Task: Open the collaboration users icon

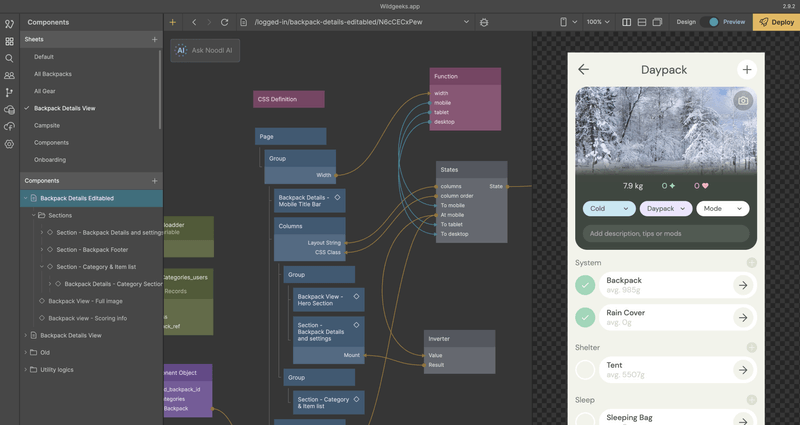Action: click(x=9, y=76)
